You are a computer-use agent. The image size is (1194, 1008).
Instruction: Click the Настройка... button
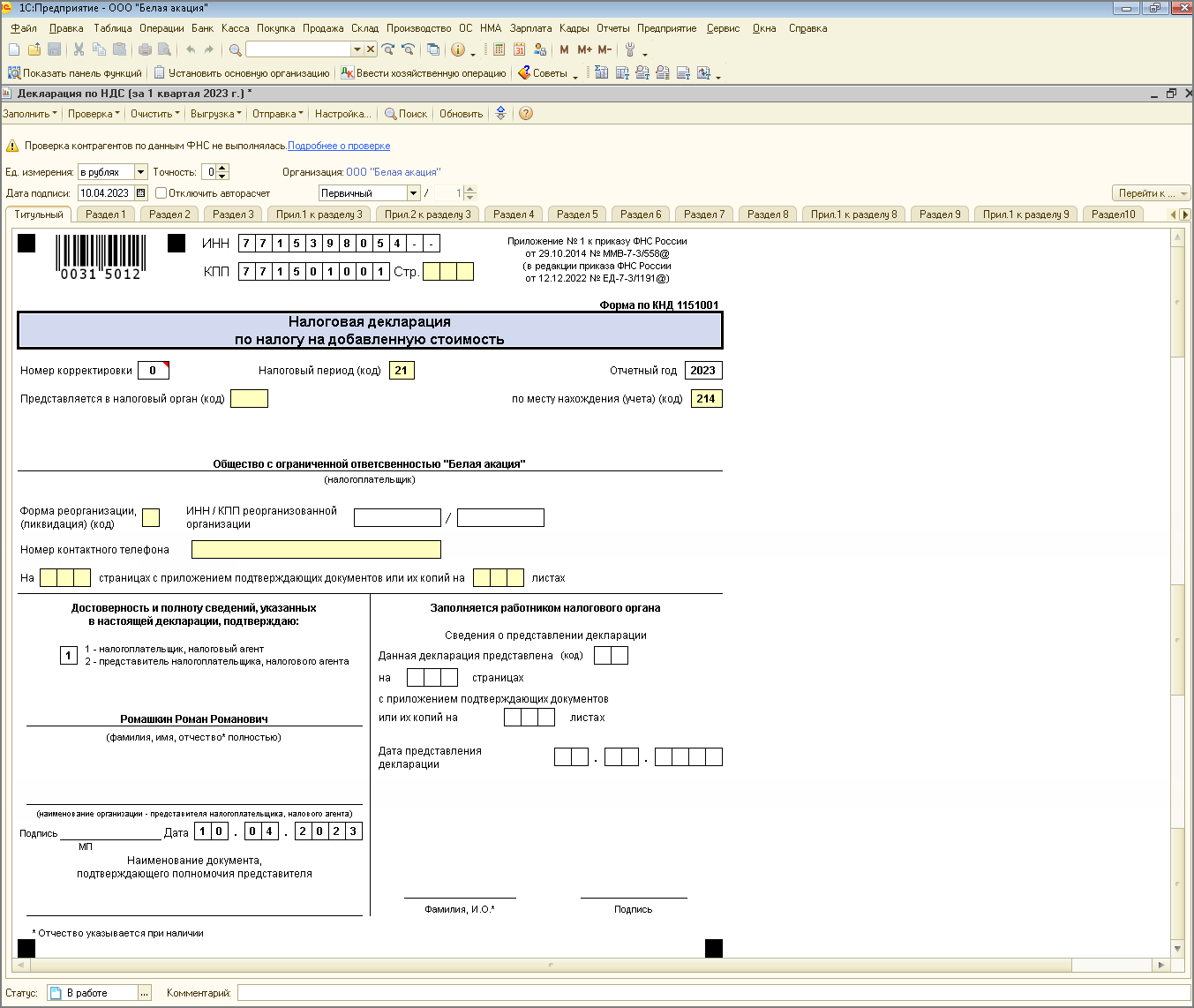pos(342,114)
